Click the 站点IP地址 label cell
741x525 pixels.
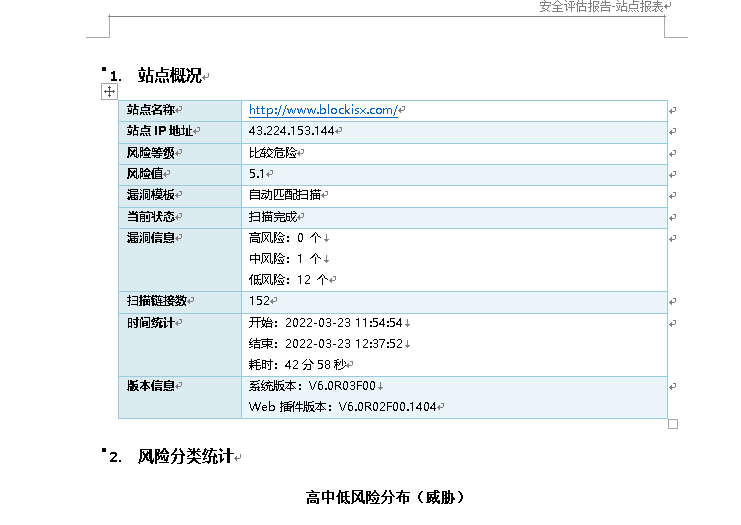coord(180,132)
